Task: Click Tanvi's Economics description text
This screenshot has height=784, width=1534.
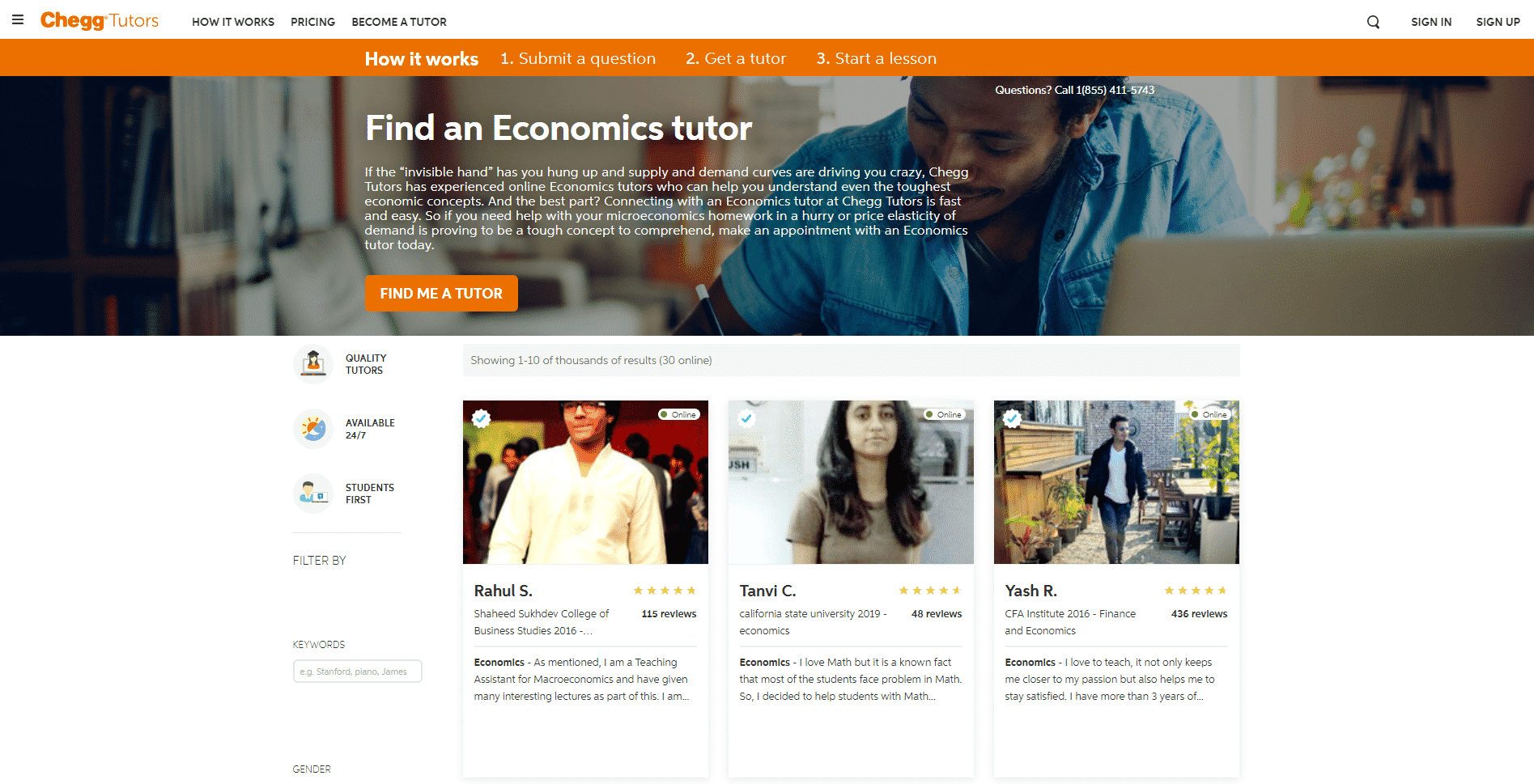Action: tap(850, 680)
